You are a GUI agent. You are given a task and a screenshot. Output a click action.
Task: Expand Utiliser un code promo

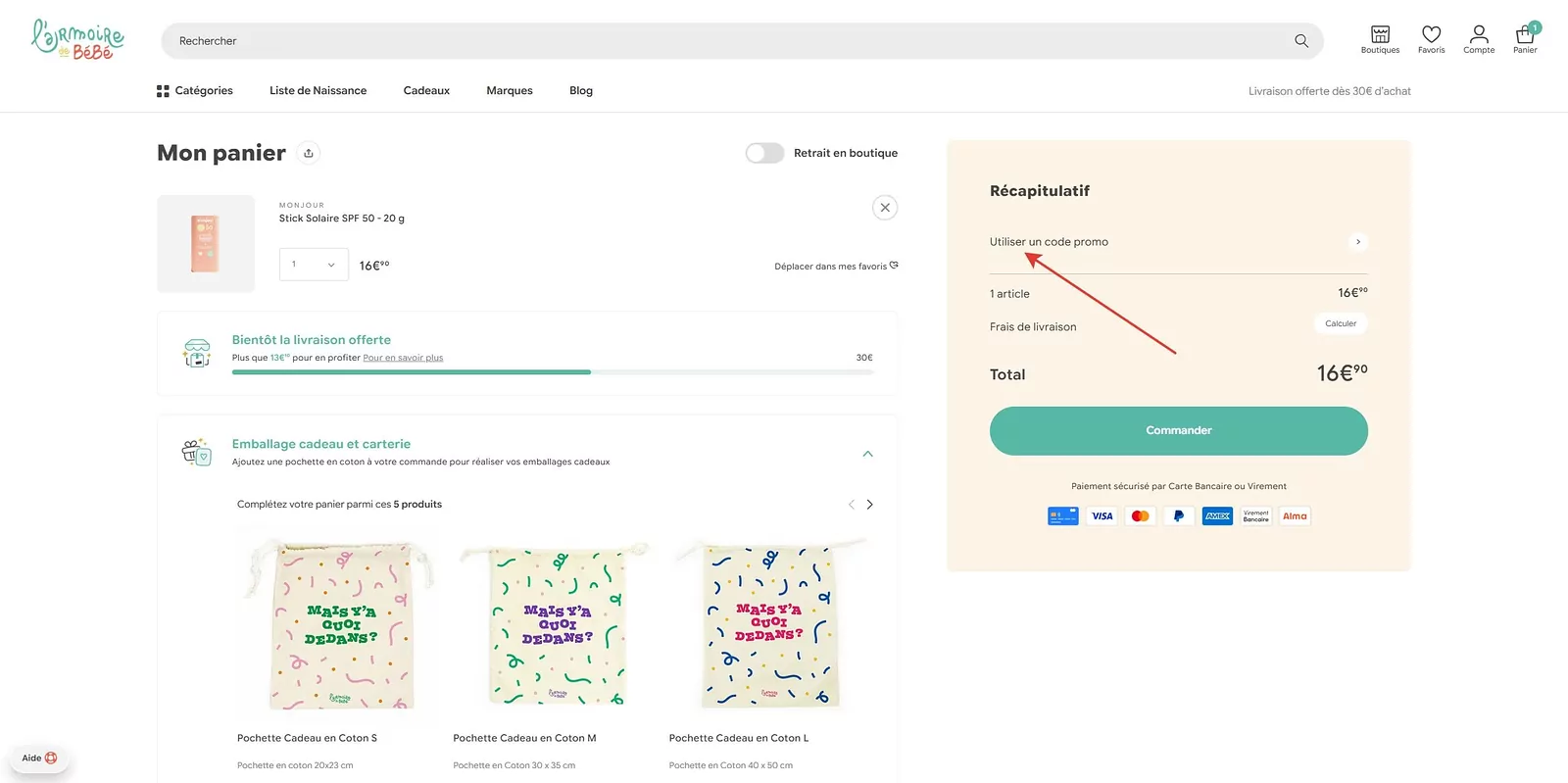click(x=1178, y=242)
